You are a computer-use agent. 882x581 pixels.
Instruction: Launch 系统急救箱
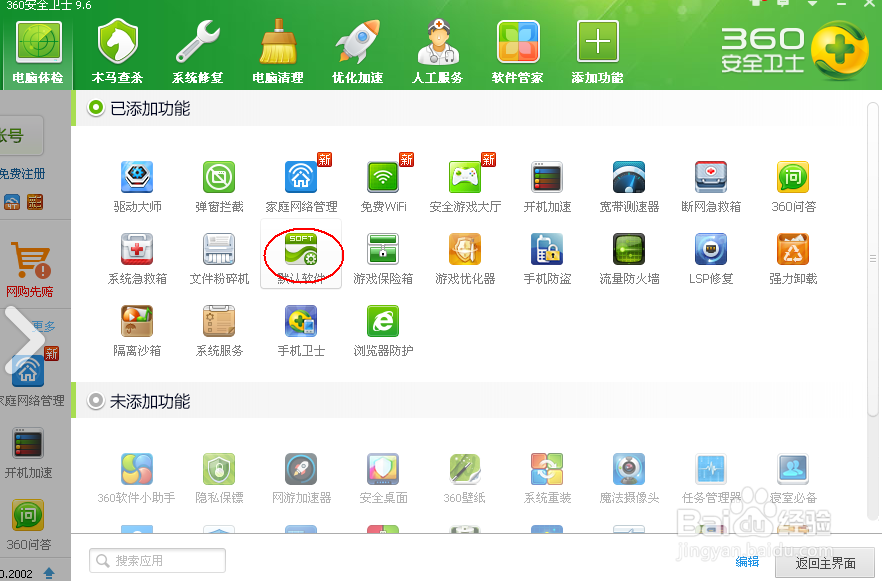(x=137, y=259)
